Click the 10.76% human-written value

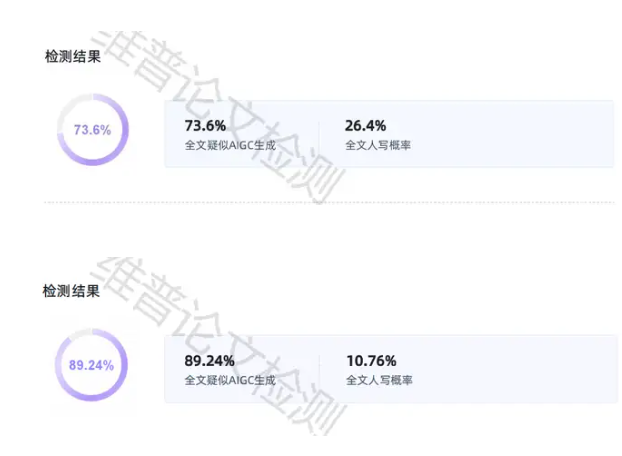371,361
